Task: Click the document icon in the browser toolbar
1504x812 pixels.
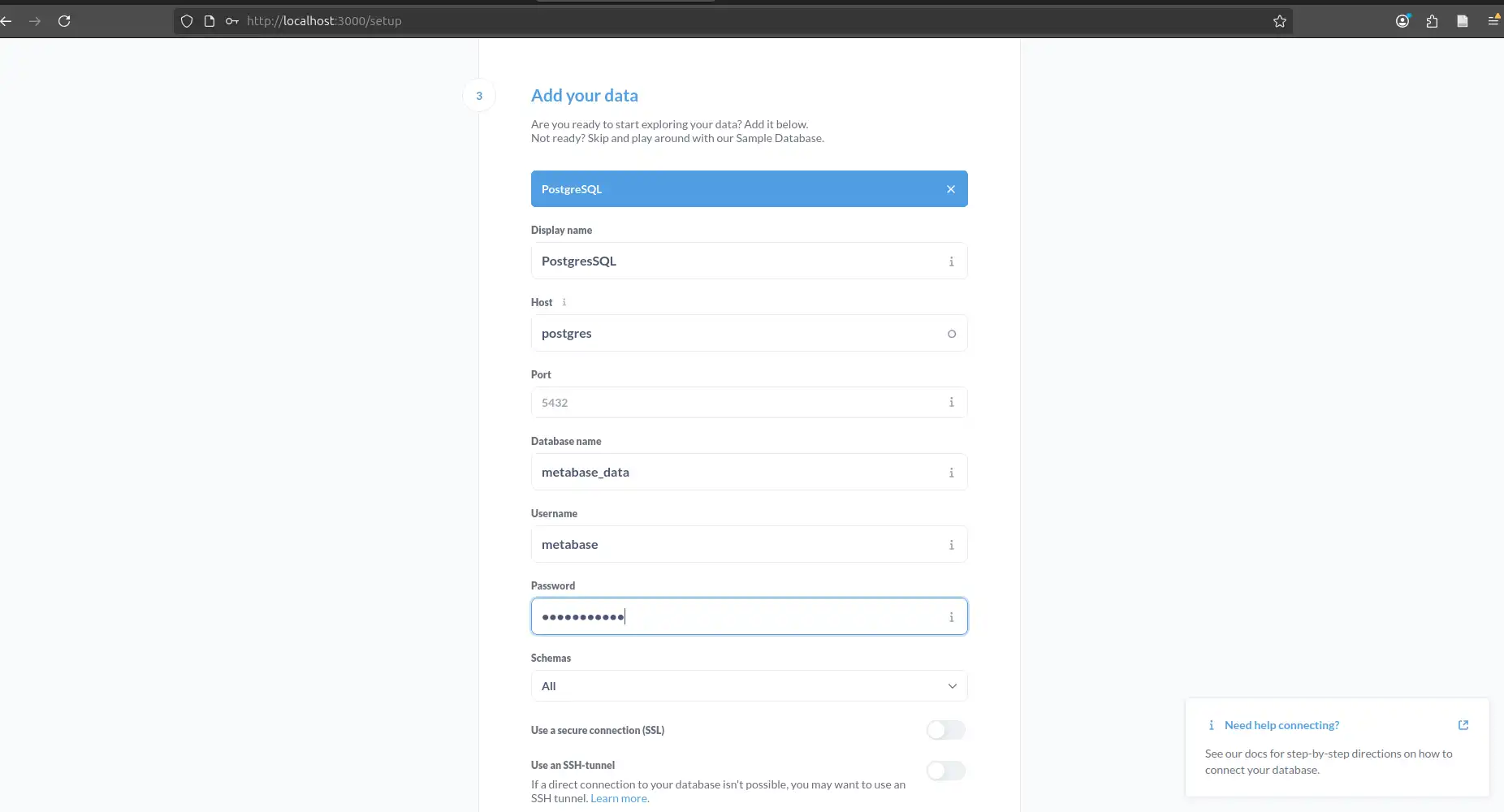Action: click(x=1463, y=21)
